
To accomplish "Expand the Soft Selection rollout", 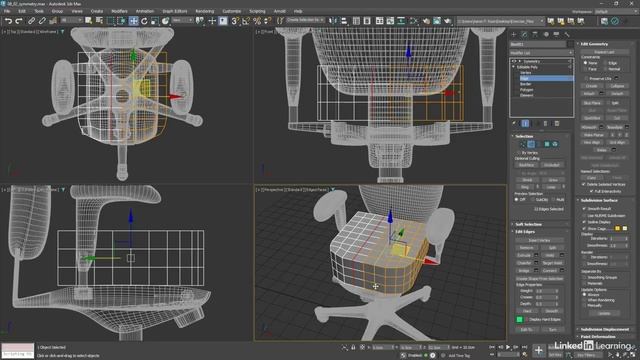I will coord(528,224).
